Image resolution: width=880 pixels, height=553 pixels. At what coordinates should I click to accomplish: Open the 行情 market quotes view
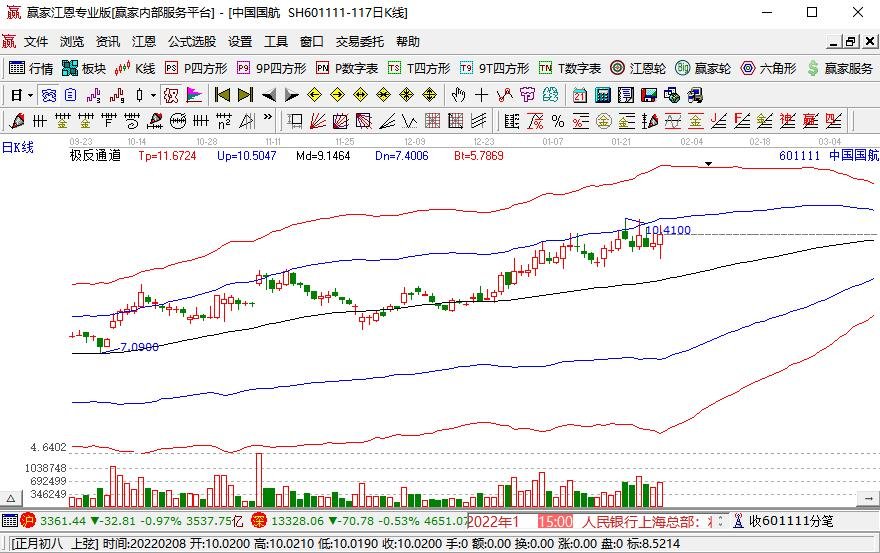31,68
